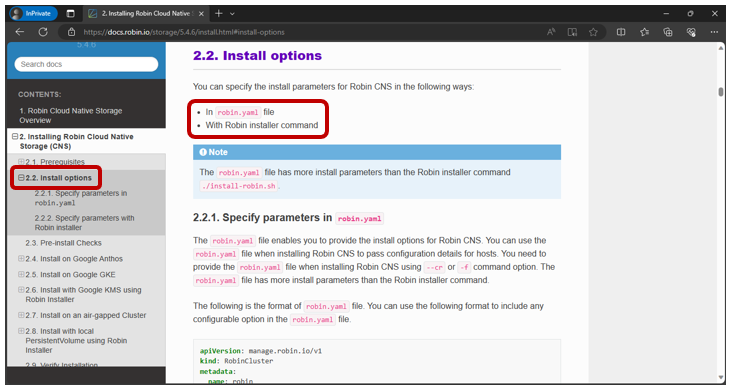733x390 pixels.
Task: Expand 2.4 Install on Google Anthos
Action: point(21,258)
